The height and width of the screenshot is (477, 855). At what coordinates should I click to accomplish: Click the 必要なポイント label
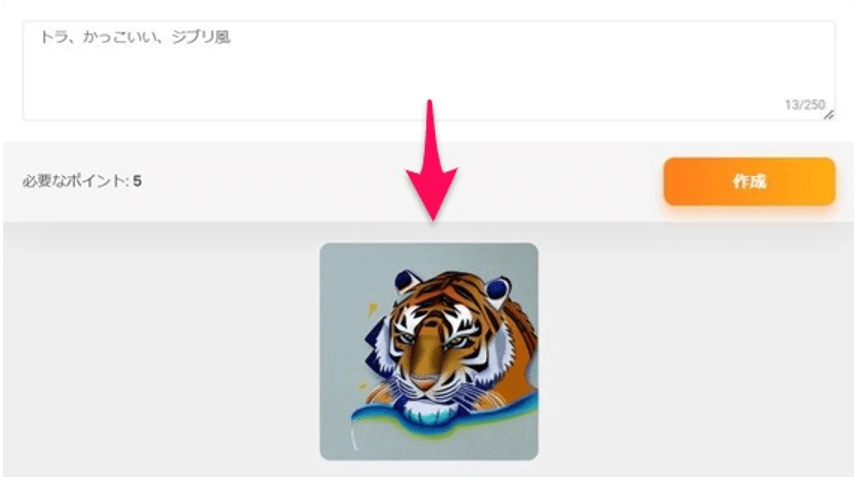point(75,181)
